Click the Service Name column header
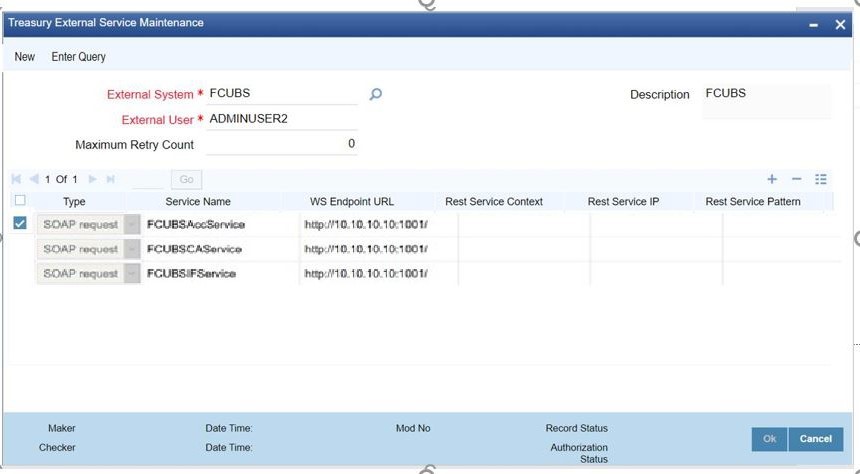This screenshot has height=474, width=860. (x=198, y=201)
